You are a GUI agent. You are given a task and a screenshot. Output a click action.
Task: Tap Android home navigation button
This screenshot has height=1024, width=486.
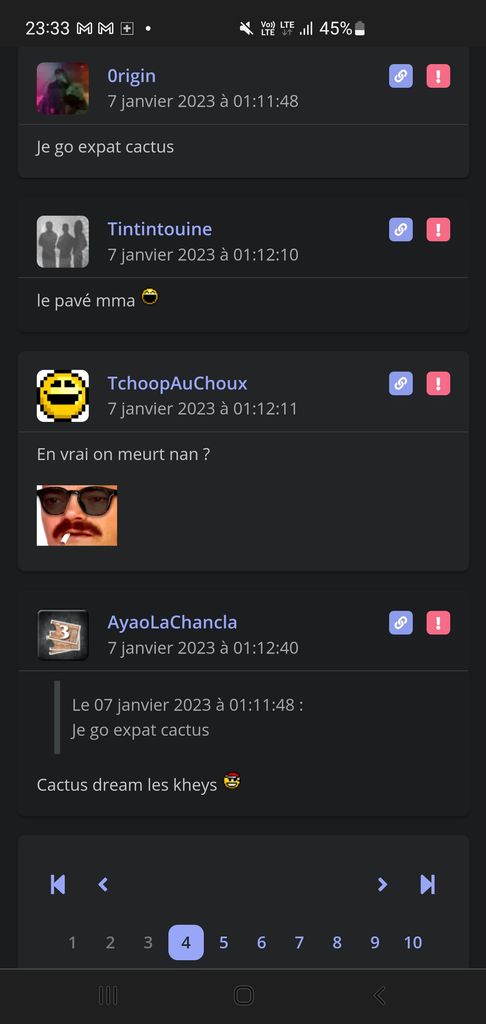[243, 995]
